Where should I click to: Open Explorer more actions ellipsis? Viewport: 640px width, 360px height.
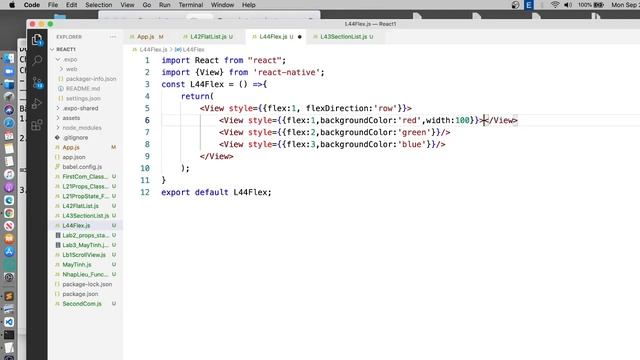tap(113, 37)
